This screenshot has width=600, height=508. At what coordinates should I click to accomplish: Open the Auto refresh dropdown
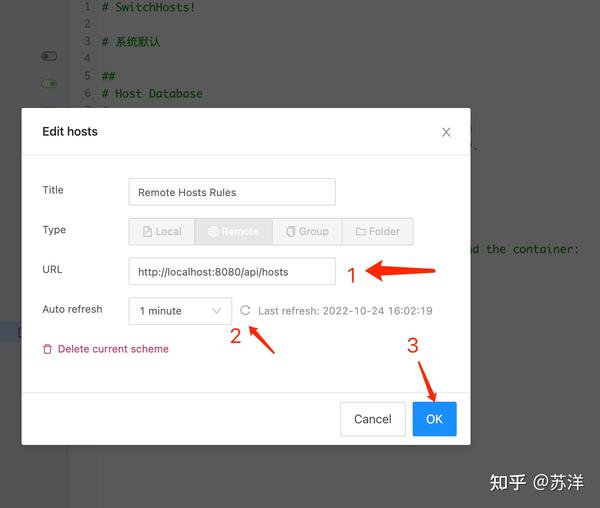(180, 311)
